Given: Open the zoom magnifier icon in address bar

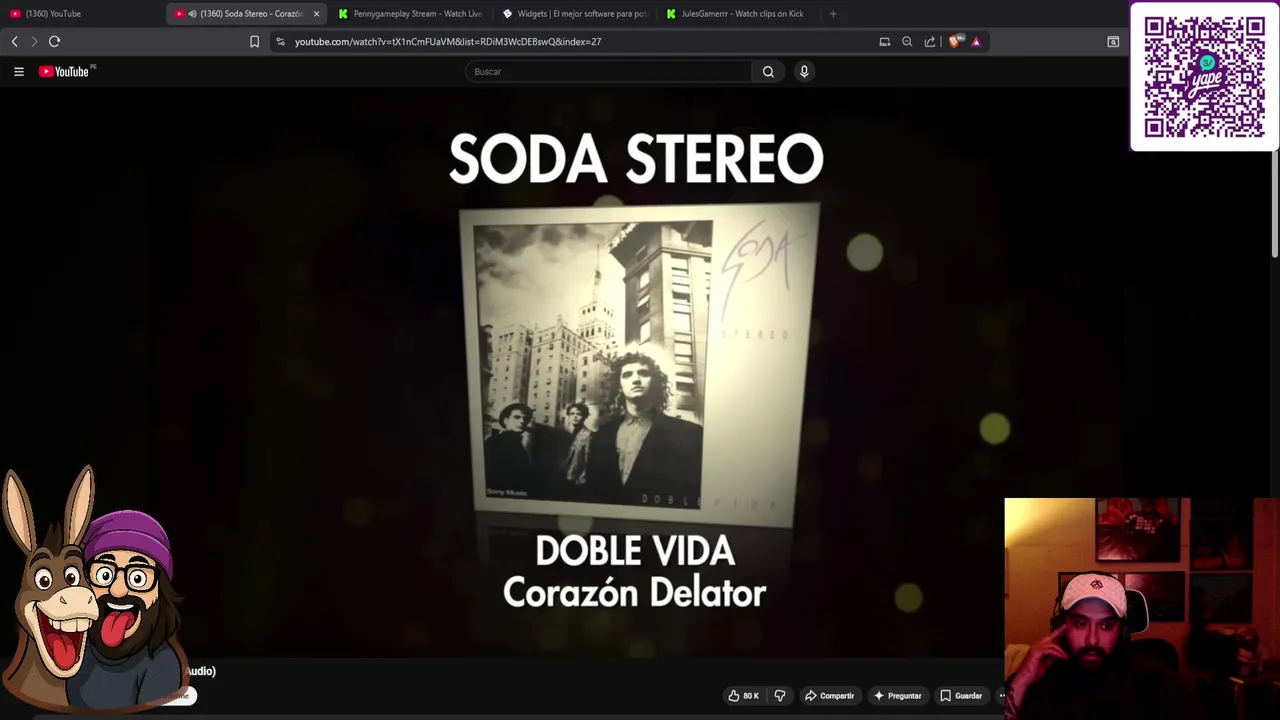Looking at the screenshot, I should [907, 41].
